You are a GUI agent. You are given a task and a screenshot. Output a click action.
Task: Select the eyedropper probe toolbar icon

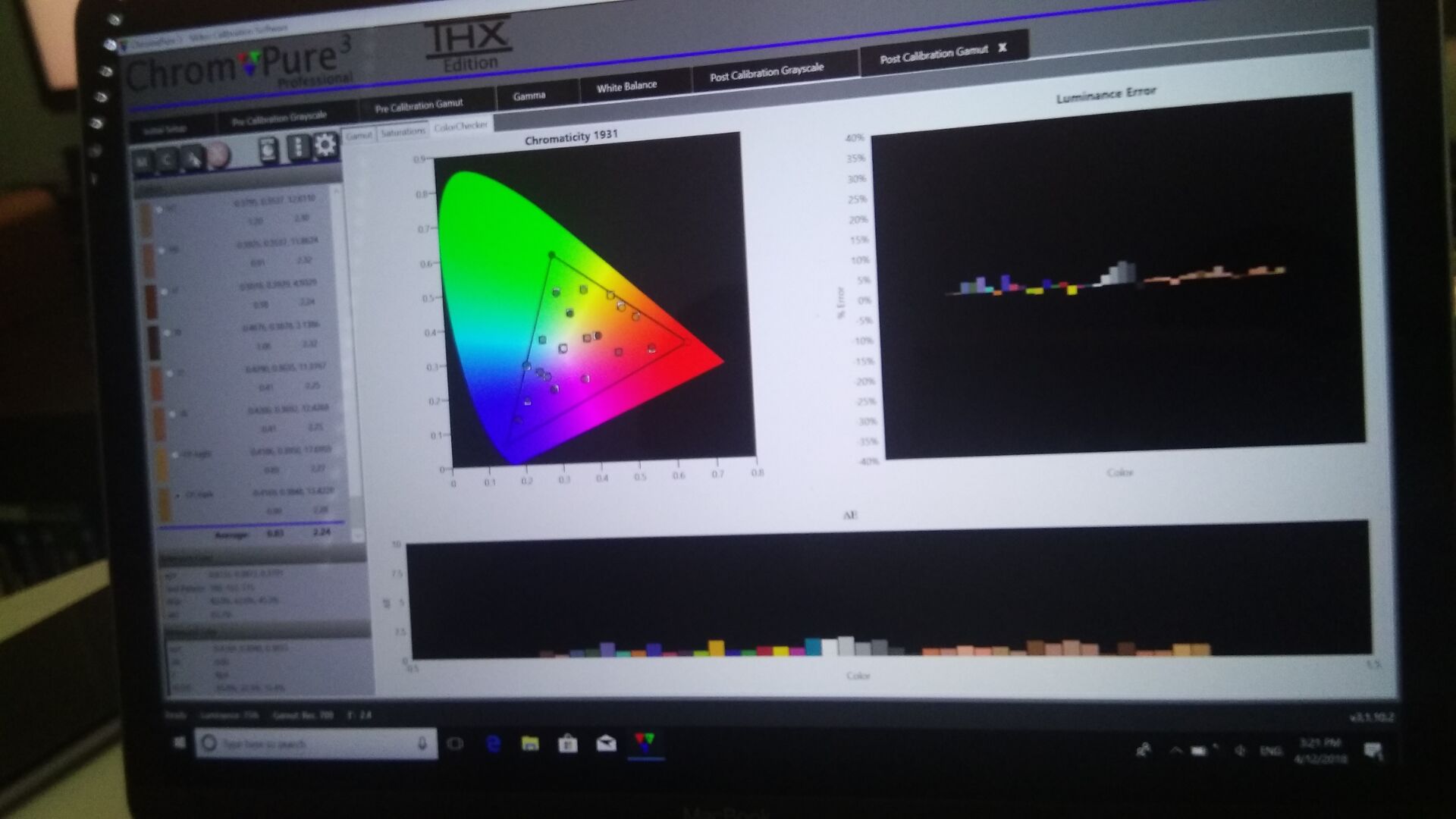193,158
